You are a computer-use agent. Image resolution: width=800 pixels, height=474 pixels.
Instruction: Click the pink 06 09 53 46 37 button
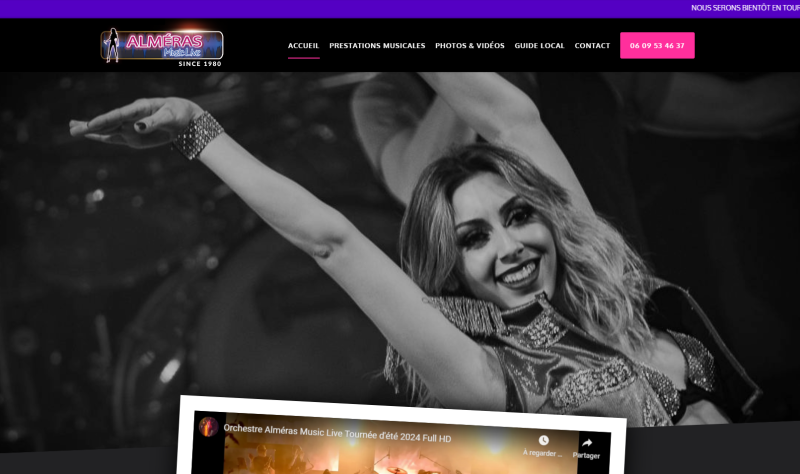tap(657, 46)
